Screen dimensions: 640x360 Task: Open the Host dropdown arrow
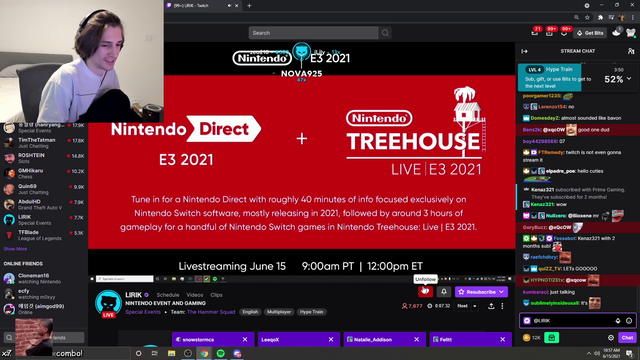(475, 306)
